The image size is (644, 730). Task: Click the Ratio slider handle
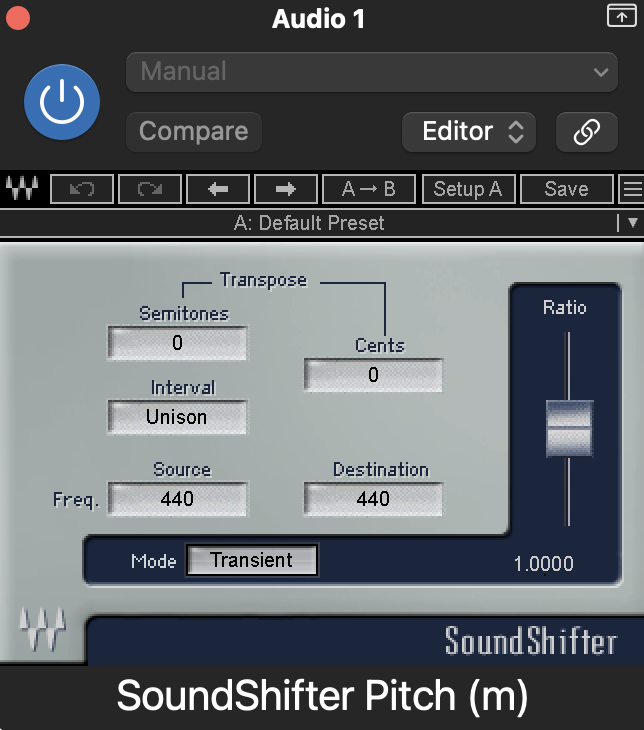pos(569,428)
